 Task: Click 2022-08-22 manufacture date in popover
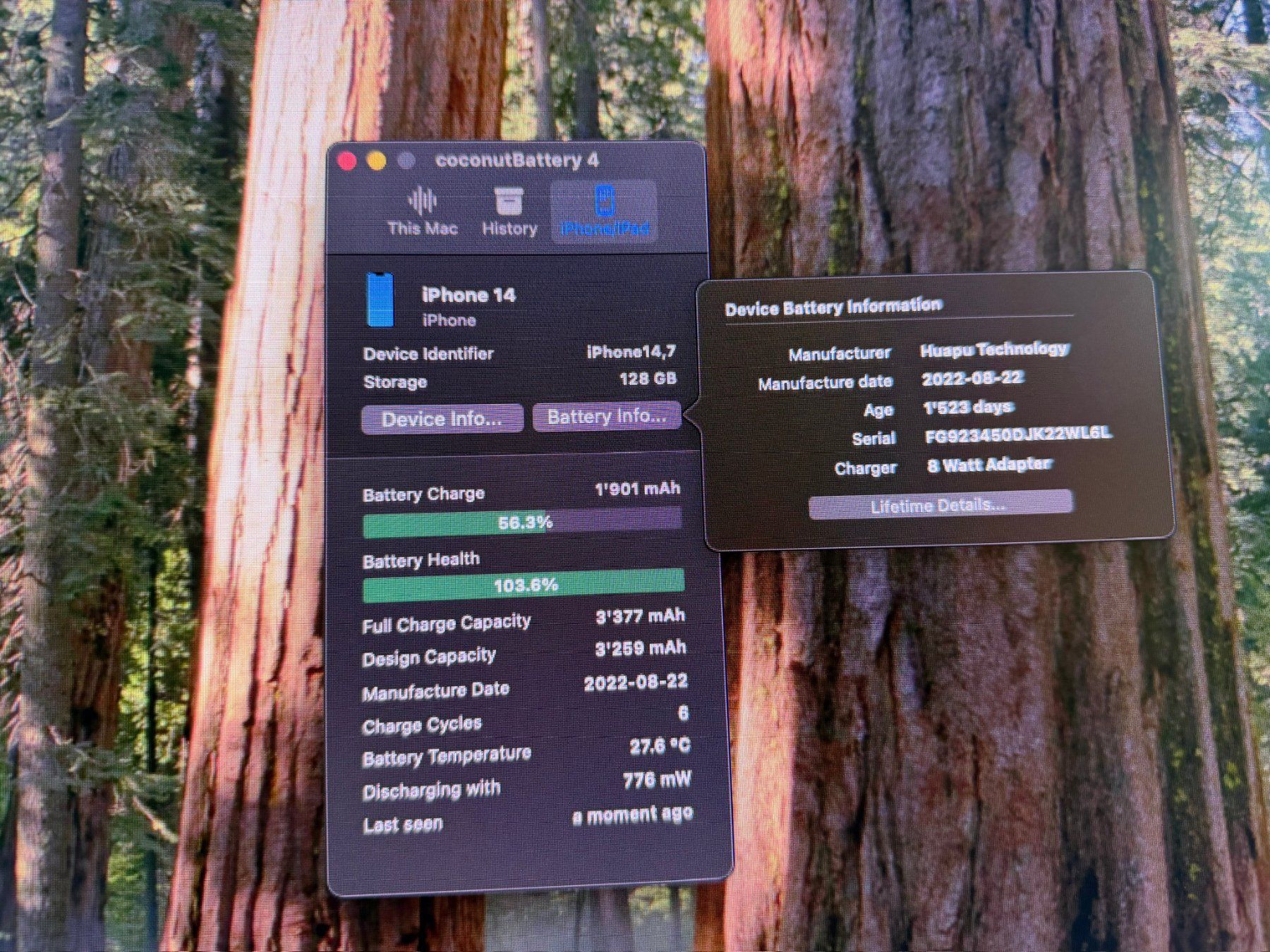(x=972, y=378)
